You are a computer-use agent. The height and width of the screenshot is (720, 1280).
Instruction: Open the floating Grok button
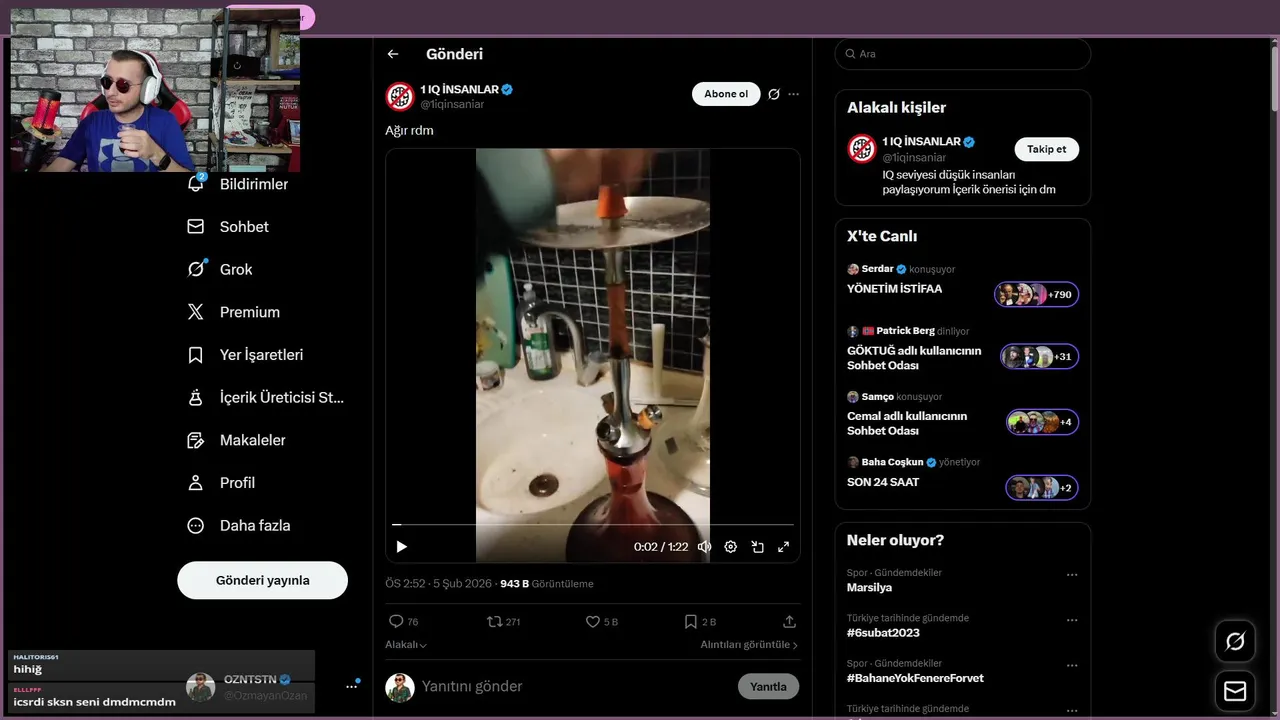tap(1235, 641)
